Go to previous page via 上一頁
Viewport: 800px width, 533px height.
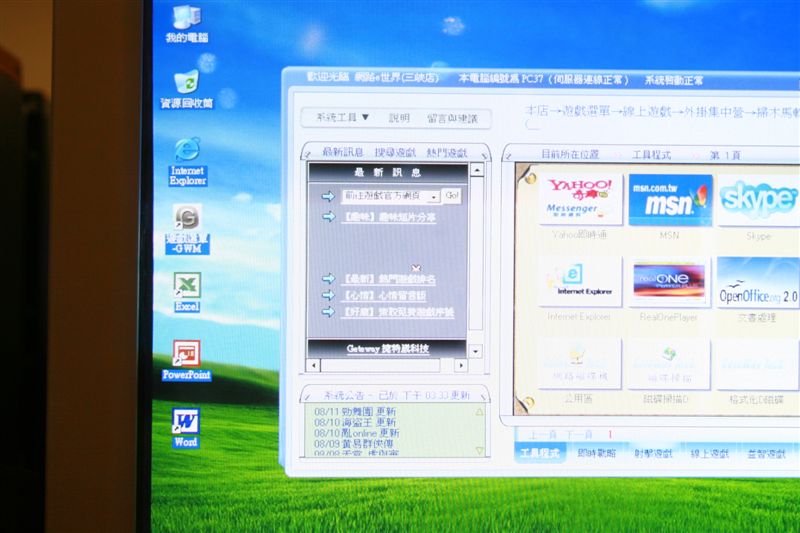[x=542, y=435]
